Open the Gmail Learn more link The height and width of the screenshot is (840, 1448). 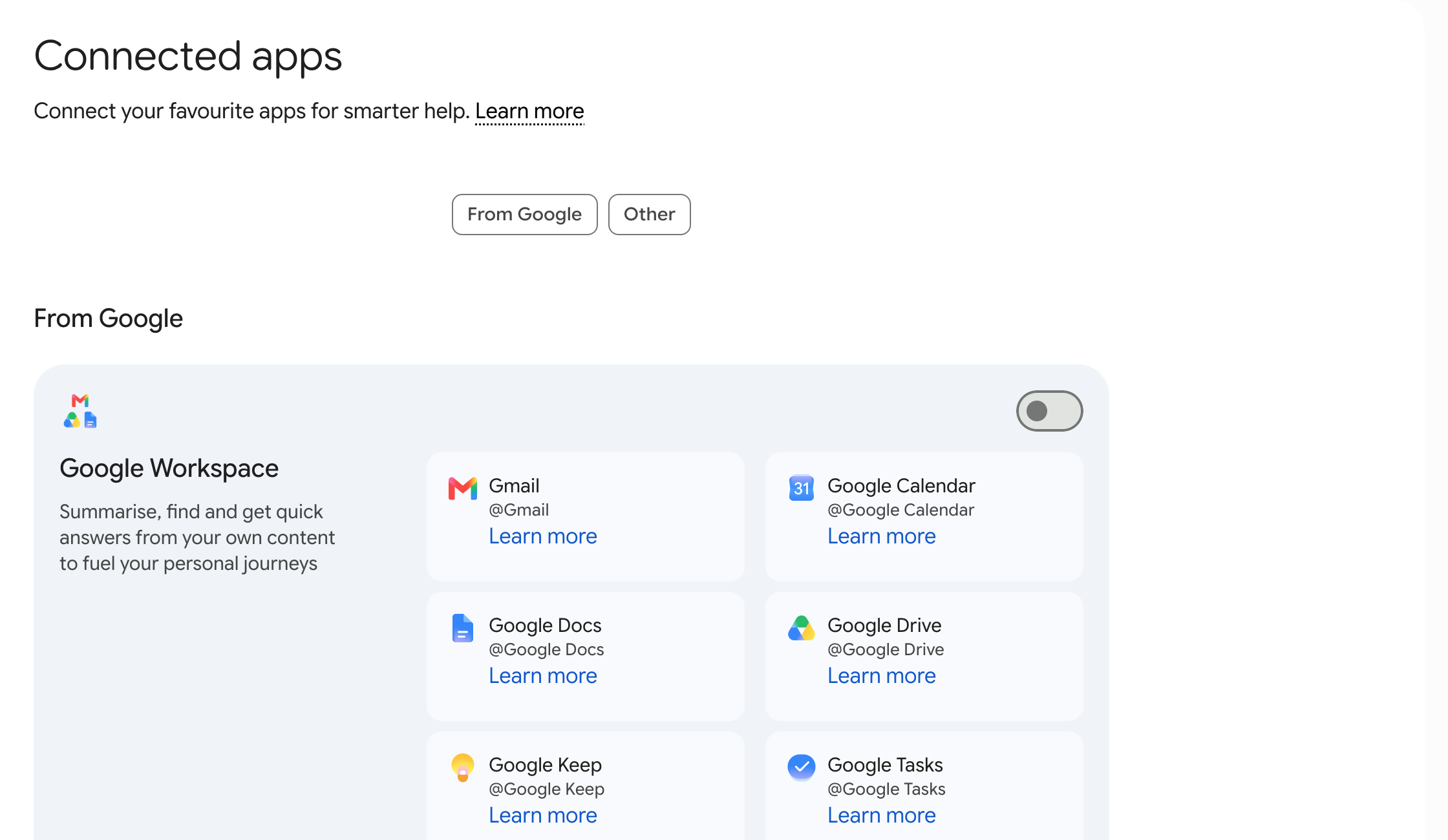(x=543, y=536)
